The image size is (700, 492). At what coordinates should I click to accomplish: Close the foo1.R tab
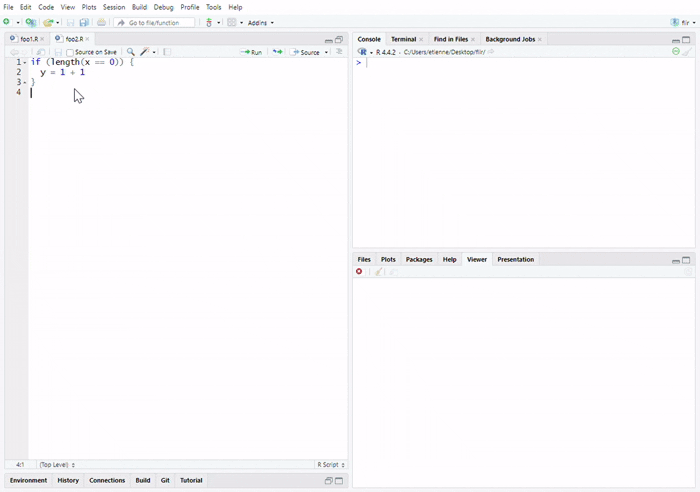(42, 39)
